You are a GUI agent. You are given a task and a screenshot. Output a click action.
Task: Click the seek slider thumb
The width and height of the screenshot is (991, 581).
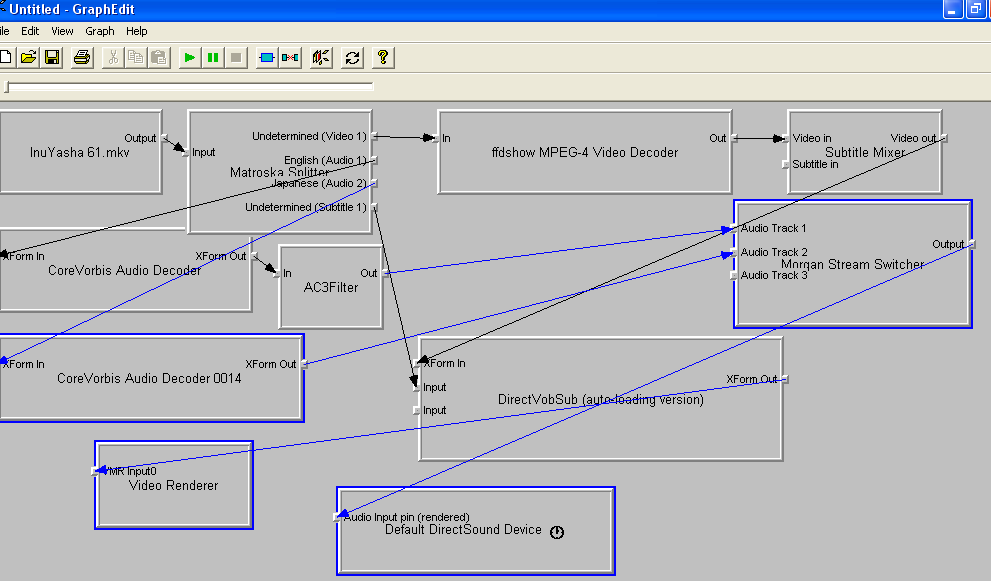click(x=6, y=87)
